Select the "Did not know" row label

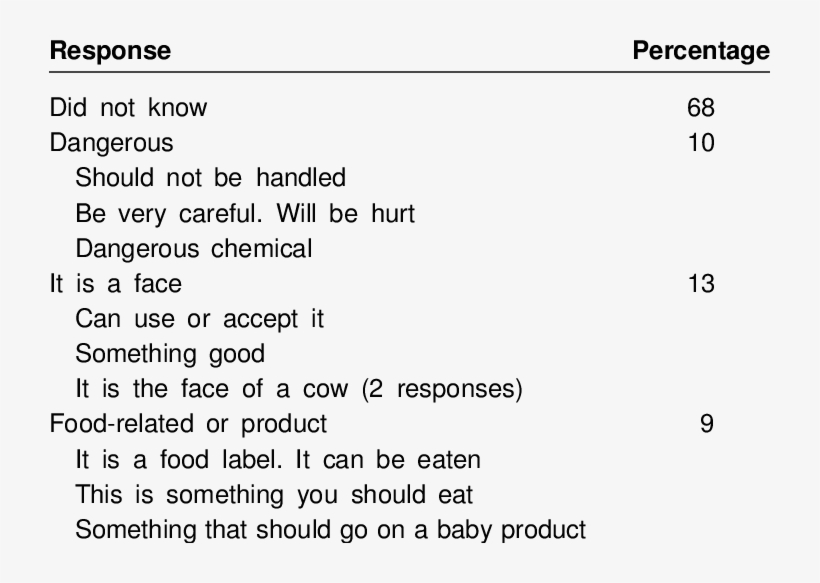(128, 107)
